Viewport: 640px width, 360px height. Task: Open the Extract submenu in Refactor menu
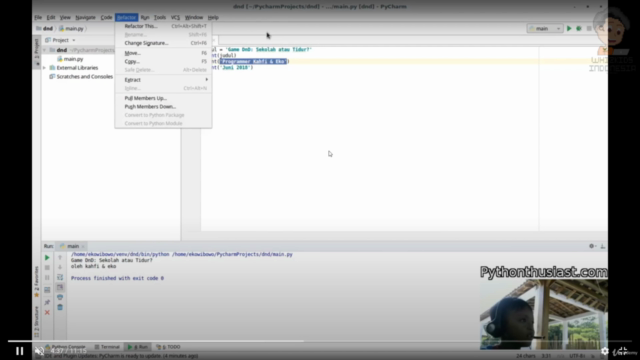163,80
